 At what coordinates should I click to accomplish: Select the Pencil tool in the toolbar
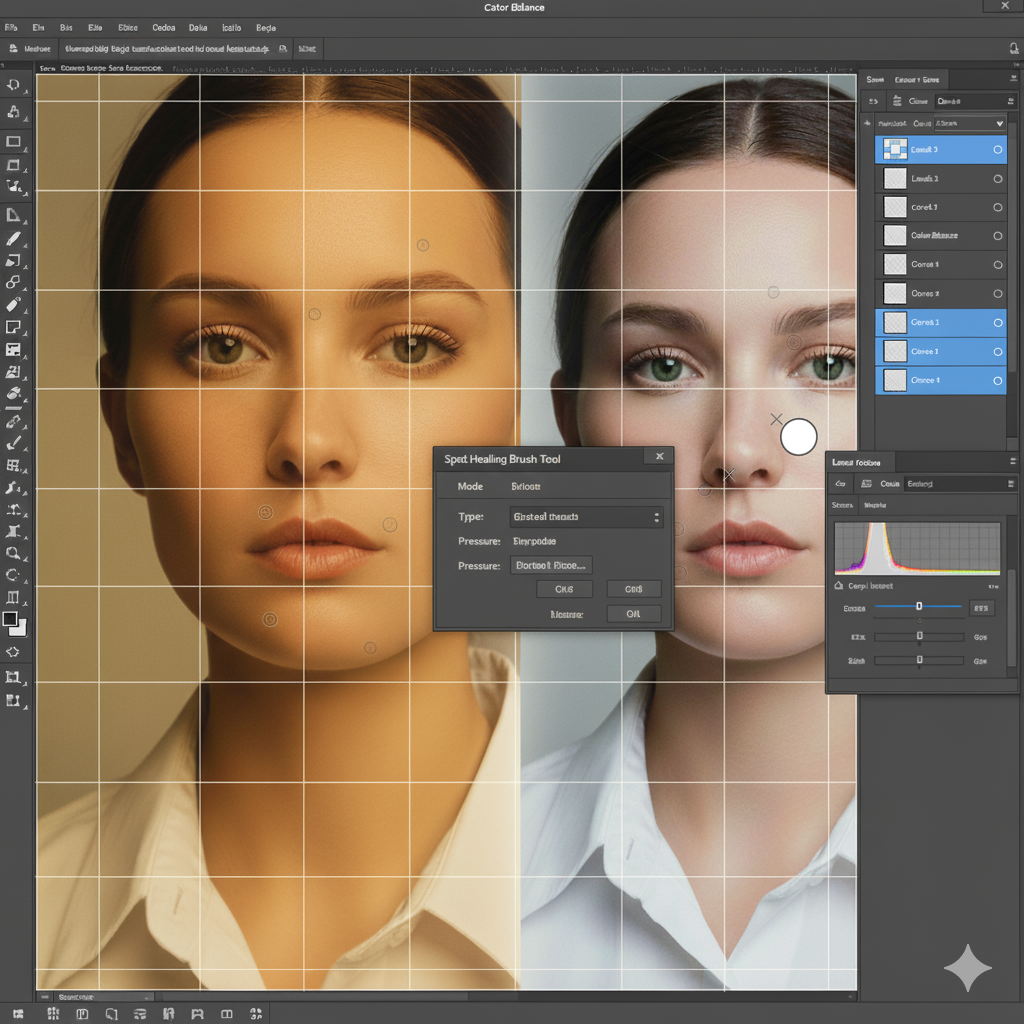coord(13,239)
